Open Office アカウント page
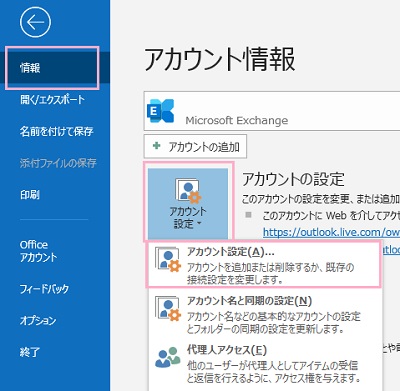The height and width of the screenshot is (391, 400). [38, 251]
